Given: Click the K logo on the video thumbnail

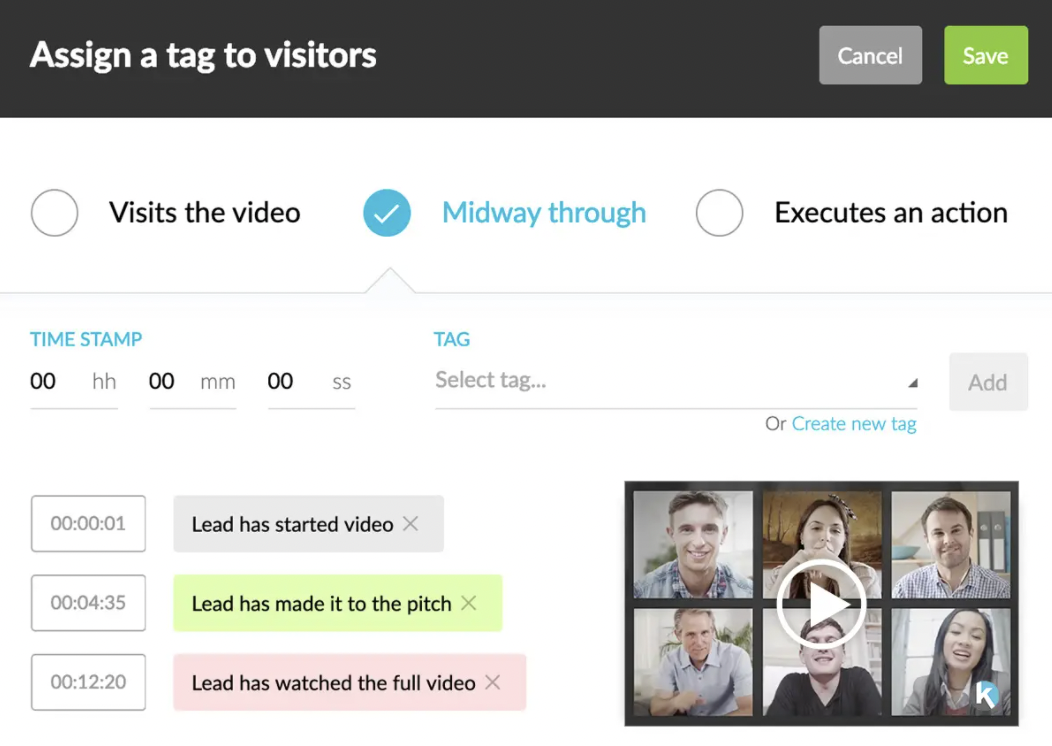Looking at the screenshot, I should [x=987, y=694].
